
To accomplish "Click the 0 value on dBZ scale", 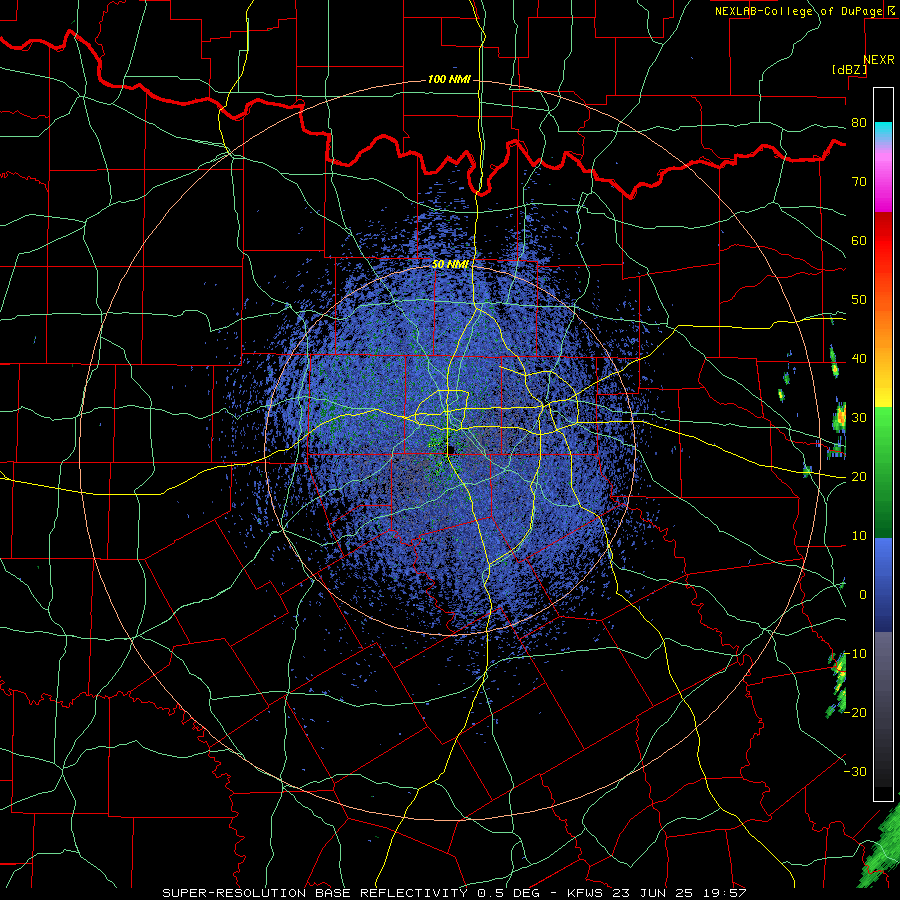I will point(863,595).
